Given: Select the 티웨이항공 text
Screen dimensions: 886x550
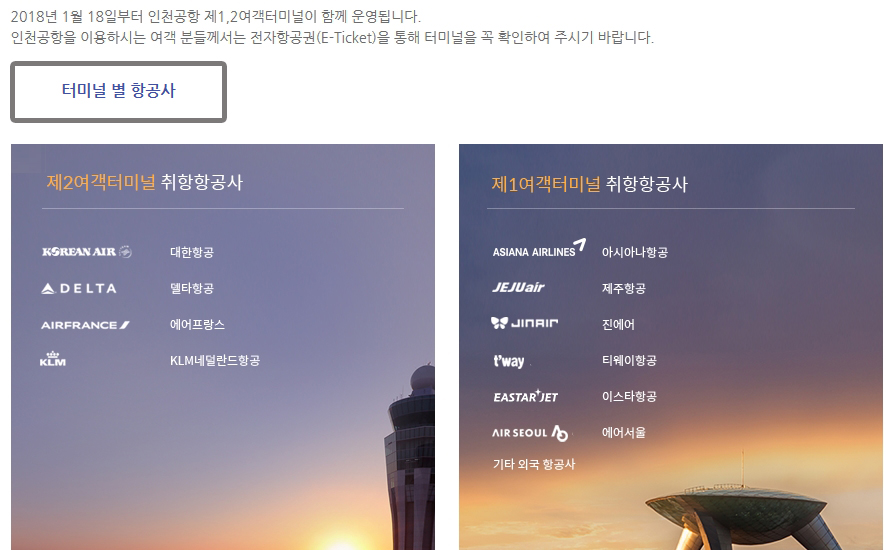Looking at the screenshot, I should [x=629, y=361].
